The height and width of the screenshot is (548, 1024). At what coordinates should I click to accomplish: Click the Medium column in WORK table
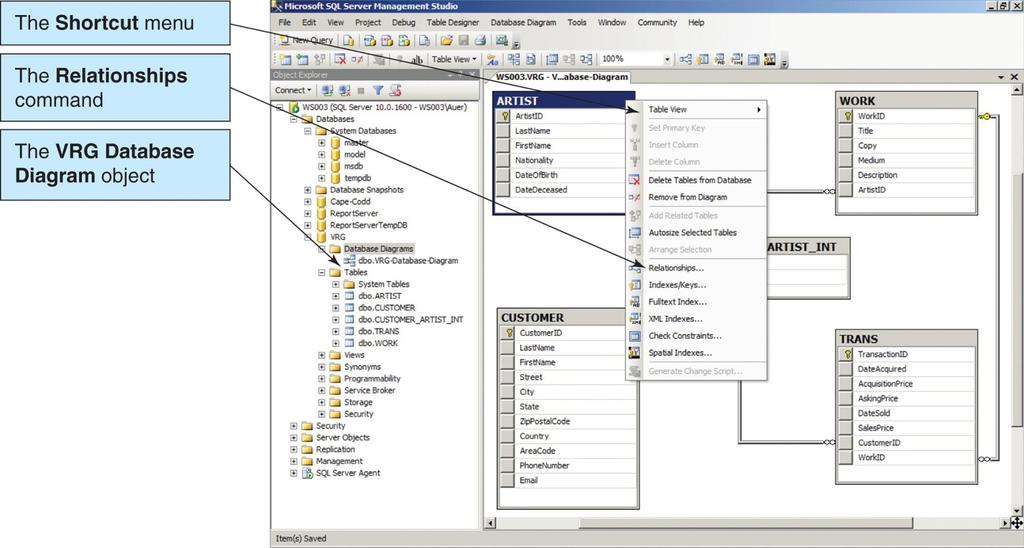pos(906,160)
